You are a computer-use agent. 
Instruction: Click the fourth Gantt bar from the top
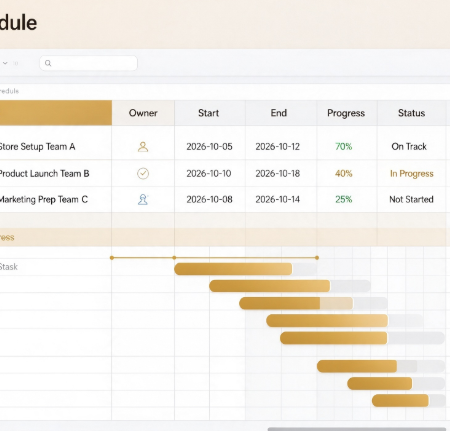[327, 321]
